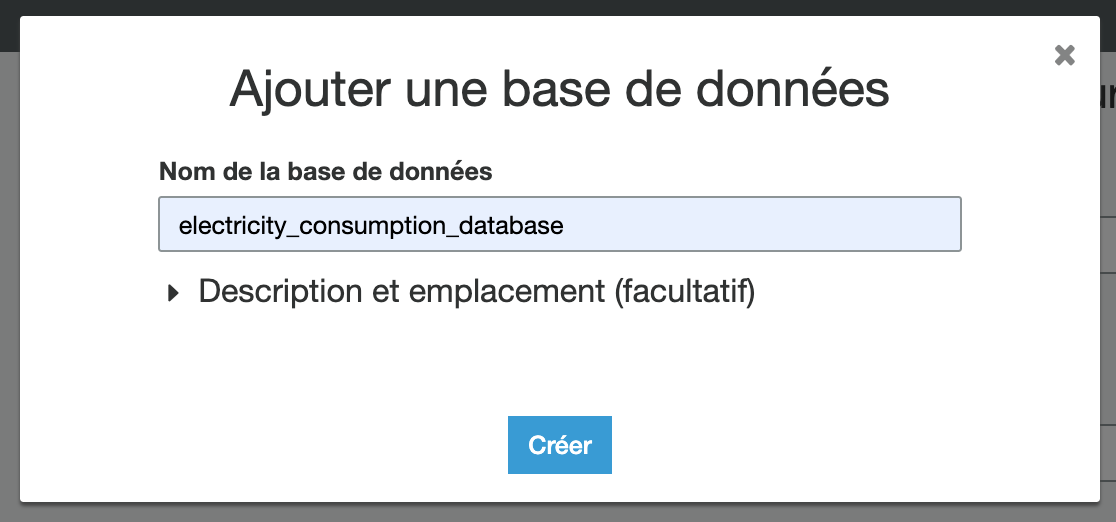
Task: Expand the Description et emplacement triangle
Action: pos(174,292)
